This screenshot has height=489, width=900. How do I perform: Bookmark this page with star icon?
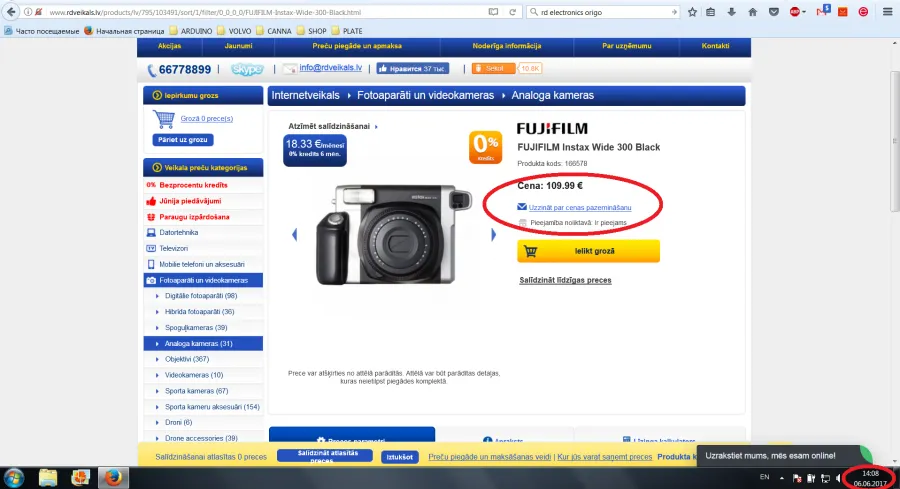692,12
